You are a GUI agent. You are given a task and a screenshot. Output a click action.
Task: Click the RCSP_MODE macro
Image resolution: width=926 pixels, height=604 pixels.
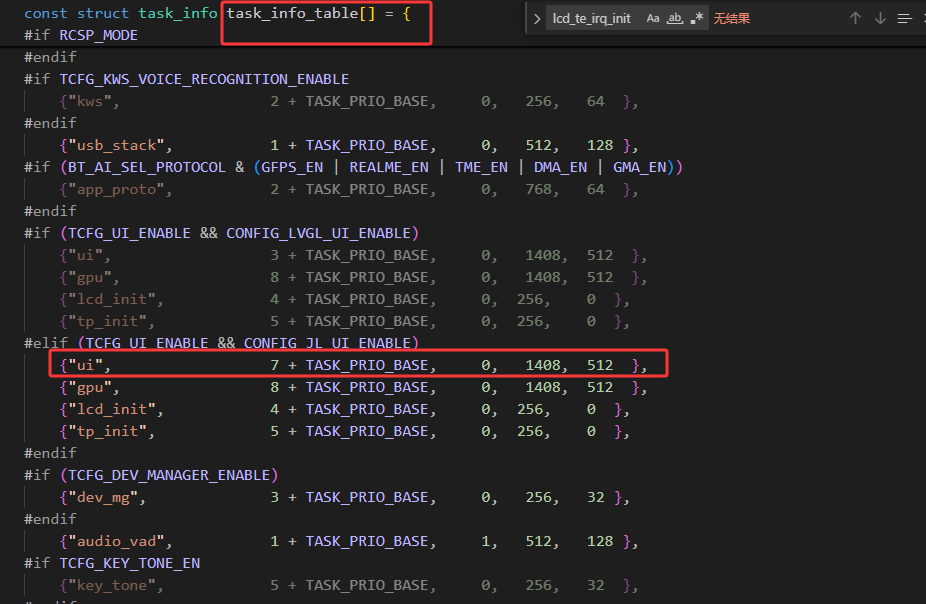(x=99, y=35)
